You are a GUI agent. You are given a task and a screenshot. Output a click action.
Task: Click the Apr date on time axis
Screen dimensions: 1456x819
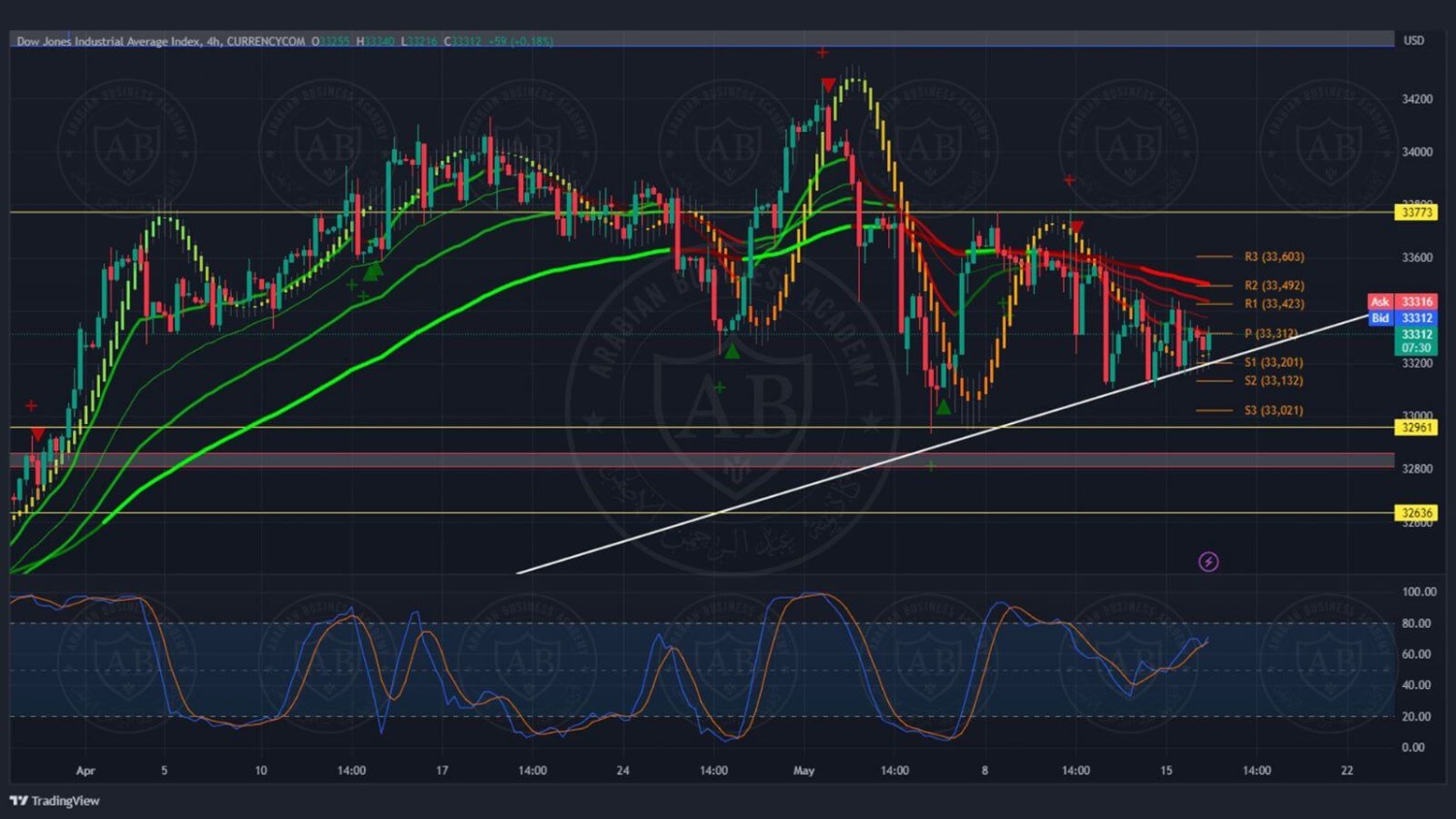(85, 770)
